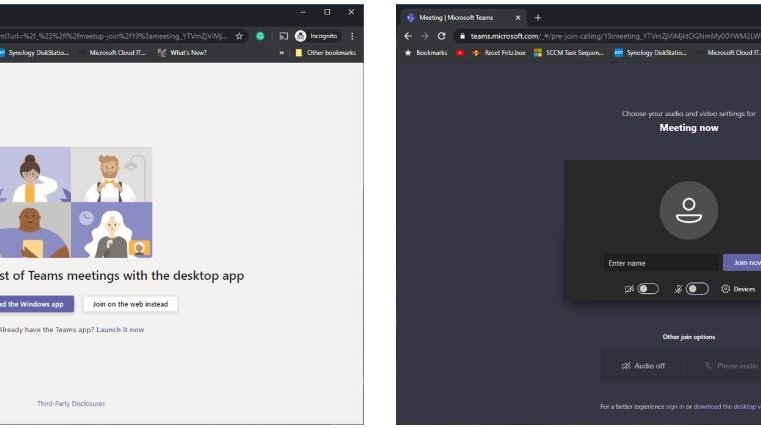Click the teams.microsoft.com address bar

614,36
